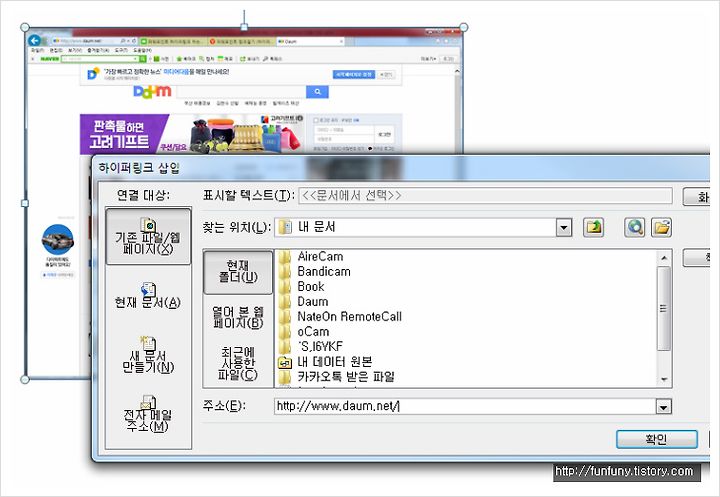
Task: Click the browser back button in screenshot
Action: [34, 40]
